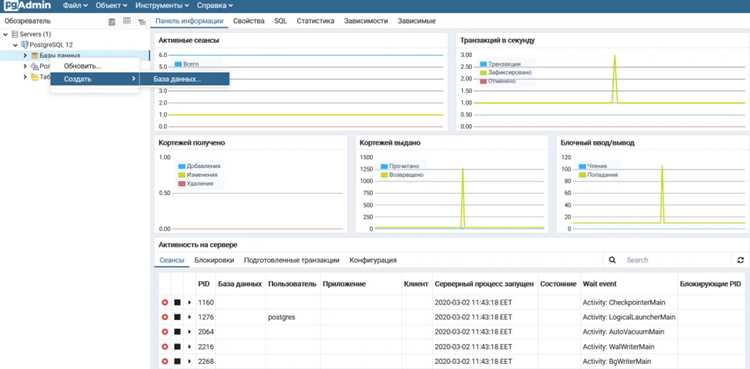Terminate session with PID 2216

click(x=165, y=347)
